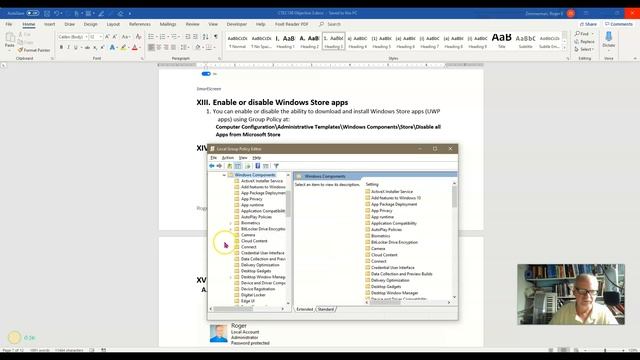Click the user account avatar in Word's title bar
This screenshot has width=640, height=360.
click(x=571, y=13)
